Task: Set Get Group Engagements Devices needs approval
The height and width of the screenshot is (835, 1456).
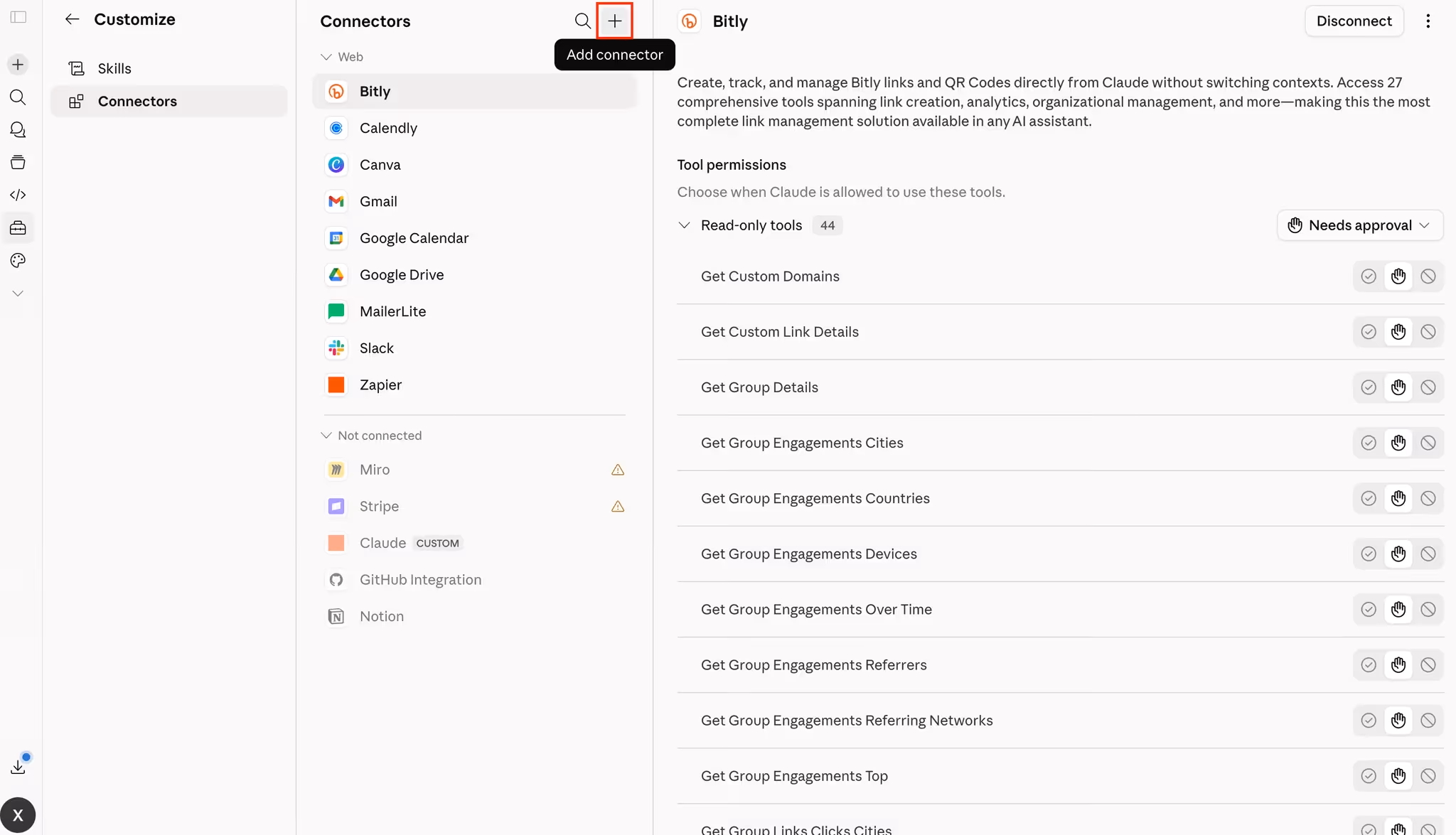Action: [1398, 554]
